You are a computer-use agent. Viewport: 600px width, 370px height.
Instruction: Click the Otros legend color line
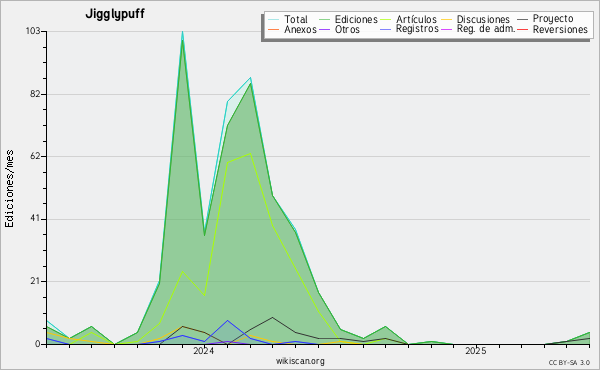click(x=324, y=29)
